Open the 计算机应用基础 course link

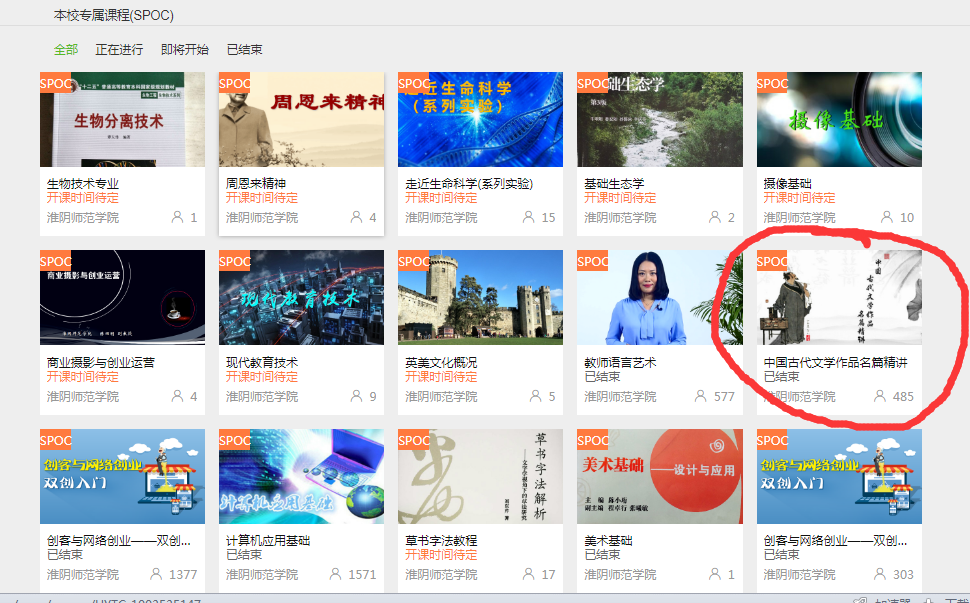click(268, 540)
